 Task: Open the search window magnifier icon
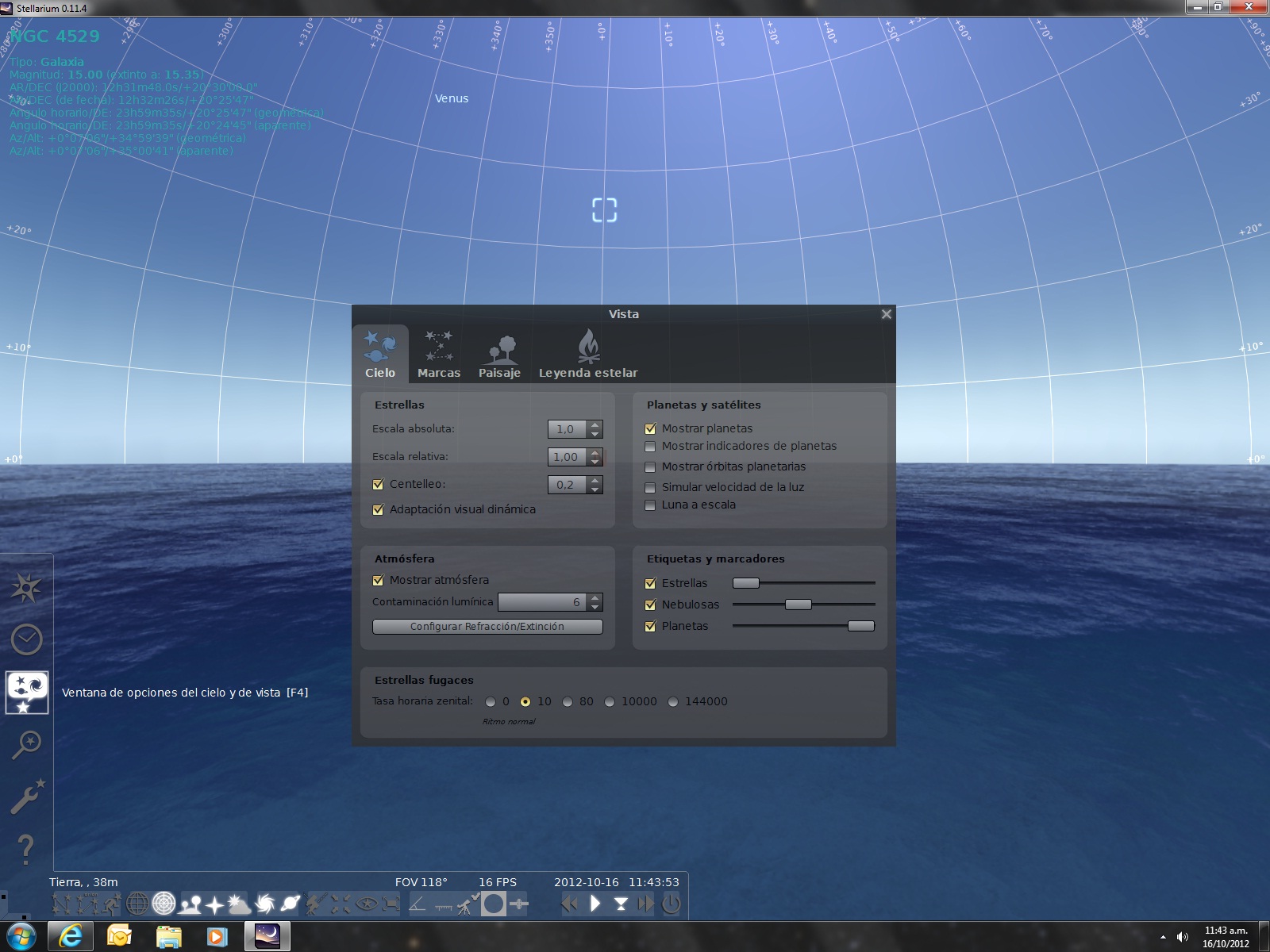26,744
